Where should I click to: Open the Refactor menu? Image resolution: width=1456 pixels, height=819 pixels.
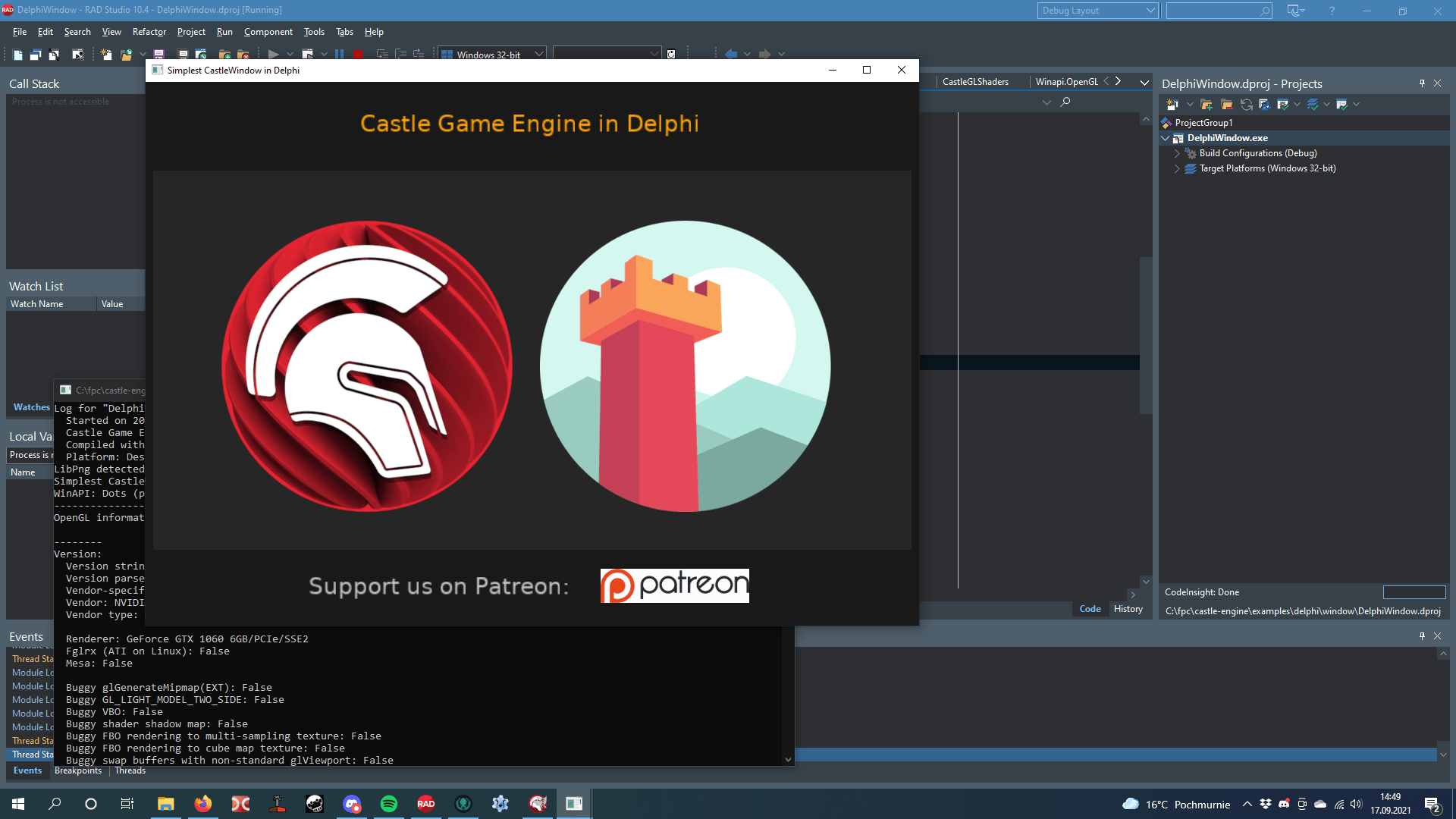coord(149,32)
